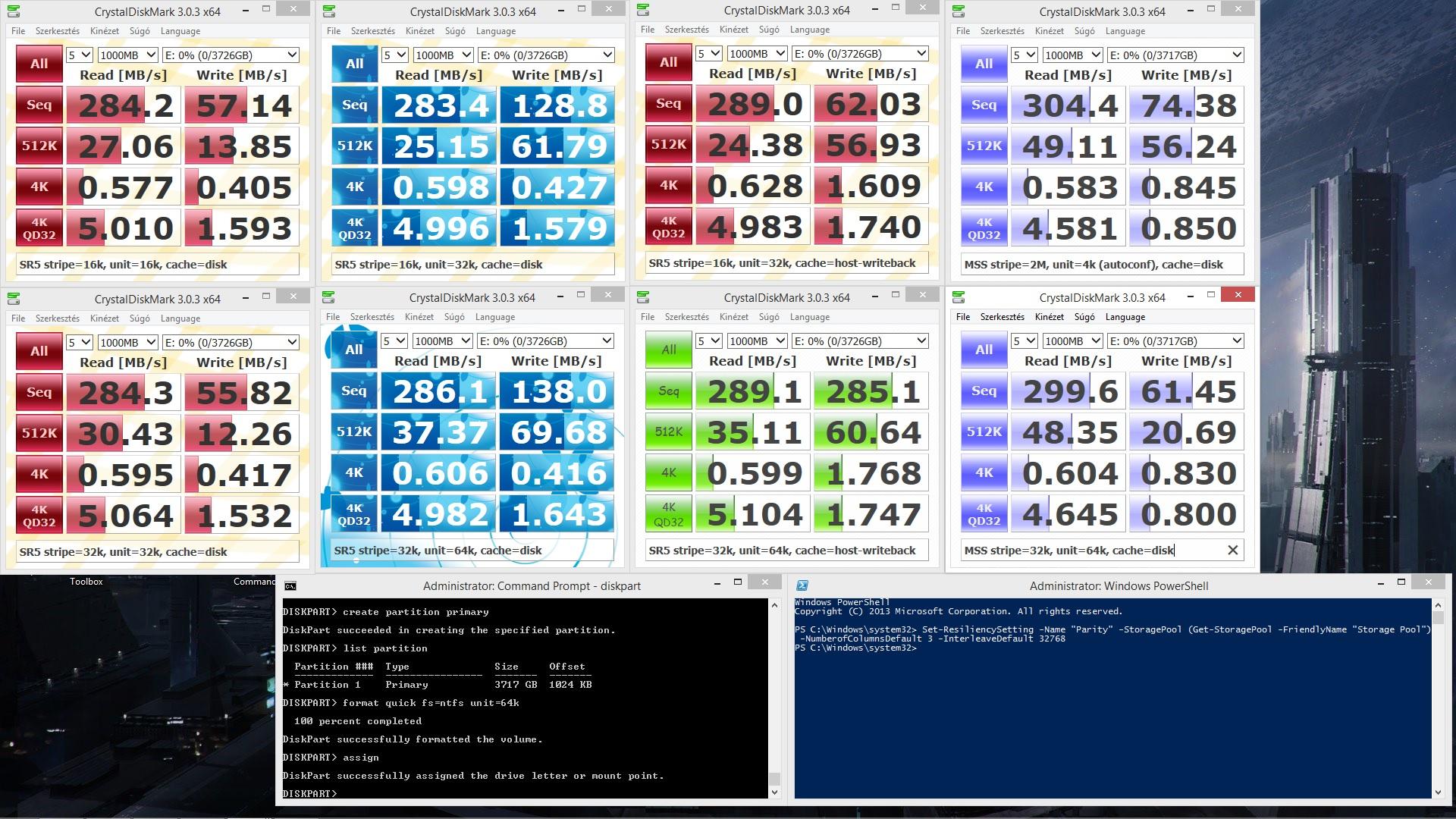1456x819 pixels.
Task: Start the green 4K QD32 test
Action: [668, 514]
